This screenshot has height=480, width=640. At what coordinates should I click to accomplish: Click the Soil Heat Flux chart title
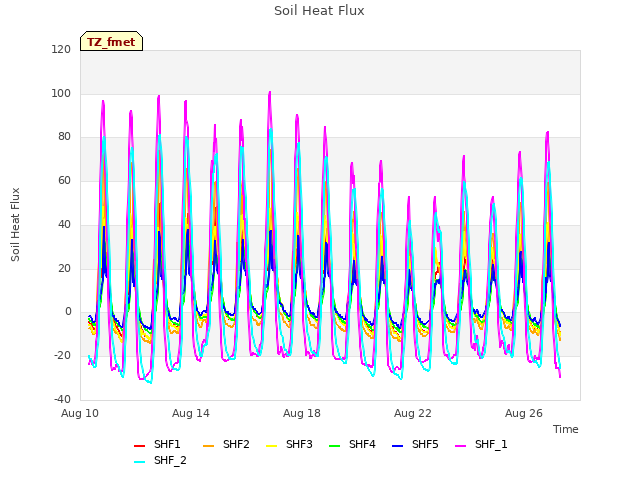tap(319, 11)
